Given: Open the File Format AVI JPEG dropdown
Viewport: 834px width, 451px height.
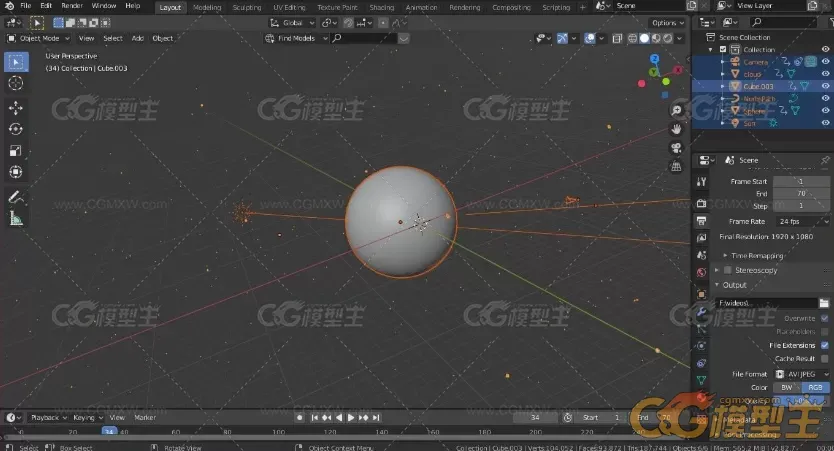Looking at the screenshot, I should pyautogui.click(x=801, y=374).
